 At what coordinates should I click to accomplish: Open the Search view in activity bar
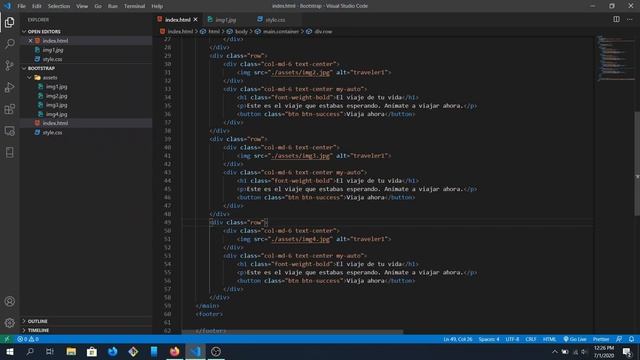tap(9, 43)
